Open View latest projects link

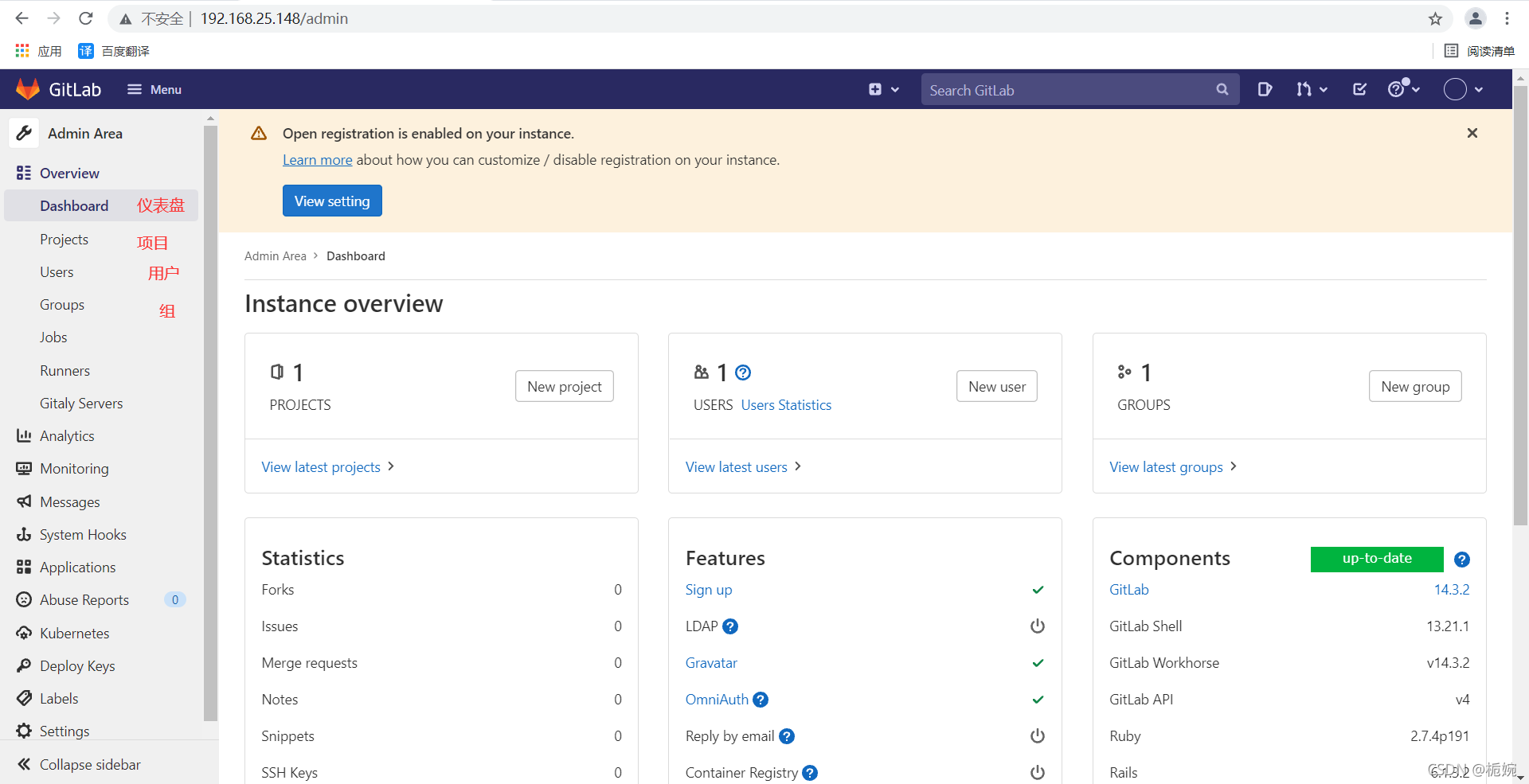328,467
